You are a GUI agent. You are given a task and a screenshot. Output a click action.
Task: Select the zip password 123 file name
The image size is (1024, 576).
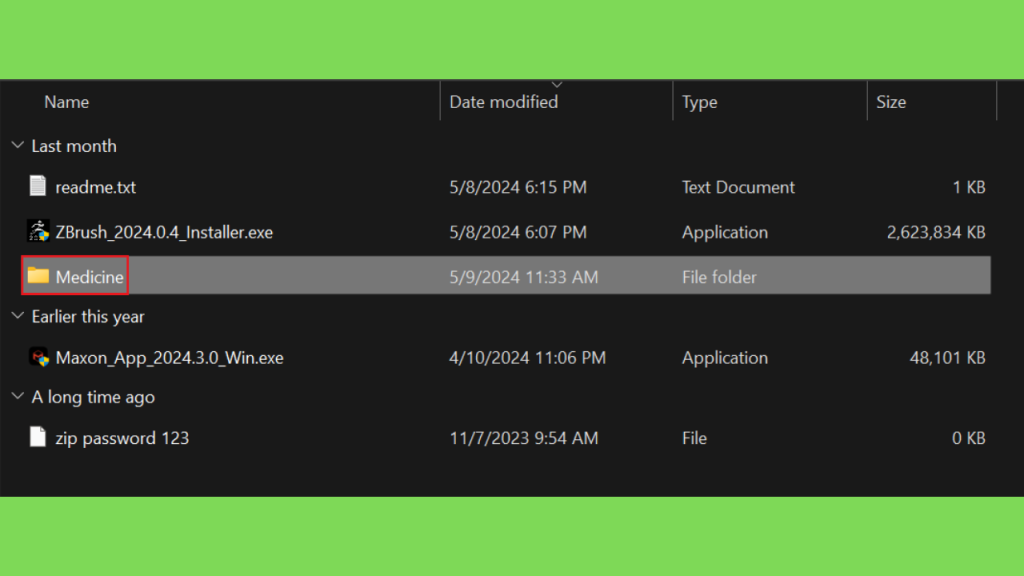122,438
